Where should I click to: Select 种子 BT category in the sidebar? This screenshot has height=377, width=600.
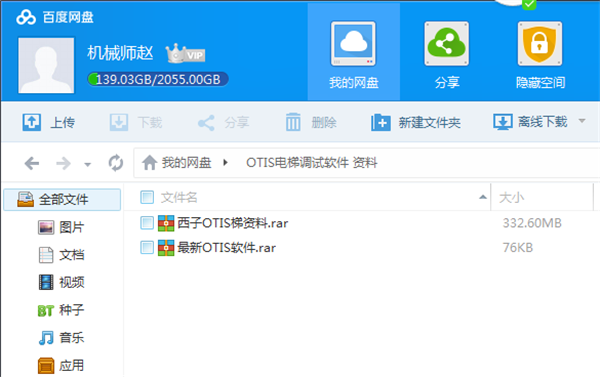point(61,310)
